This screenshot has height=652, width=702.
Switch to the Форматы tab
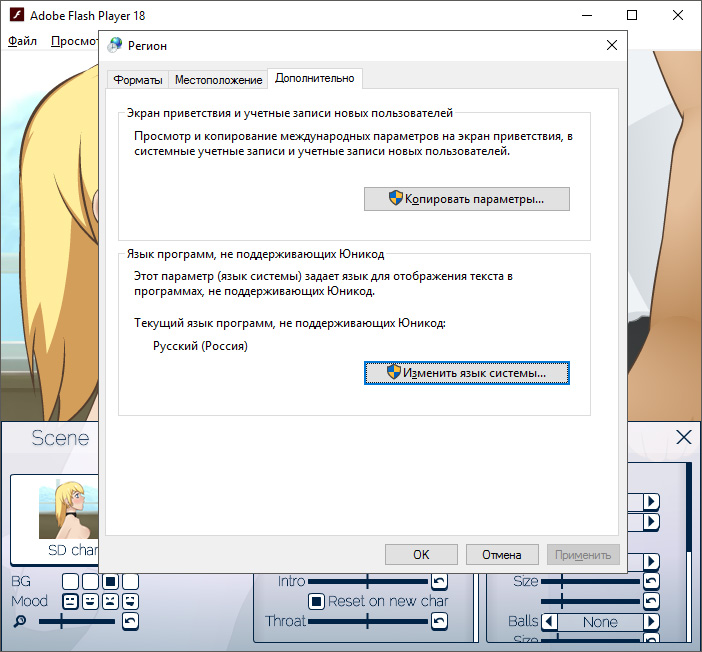click(137, 80)
